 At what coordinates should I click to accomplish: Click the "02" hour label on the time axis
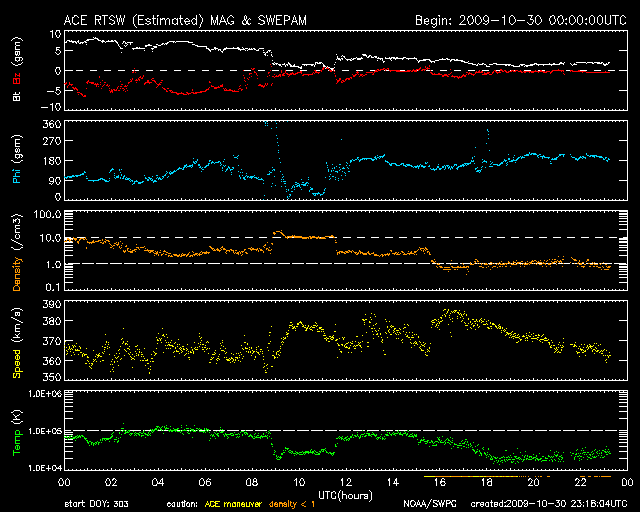click(x=111, y=483)
